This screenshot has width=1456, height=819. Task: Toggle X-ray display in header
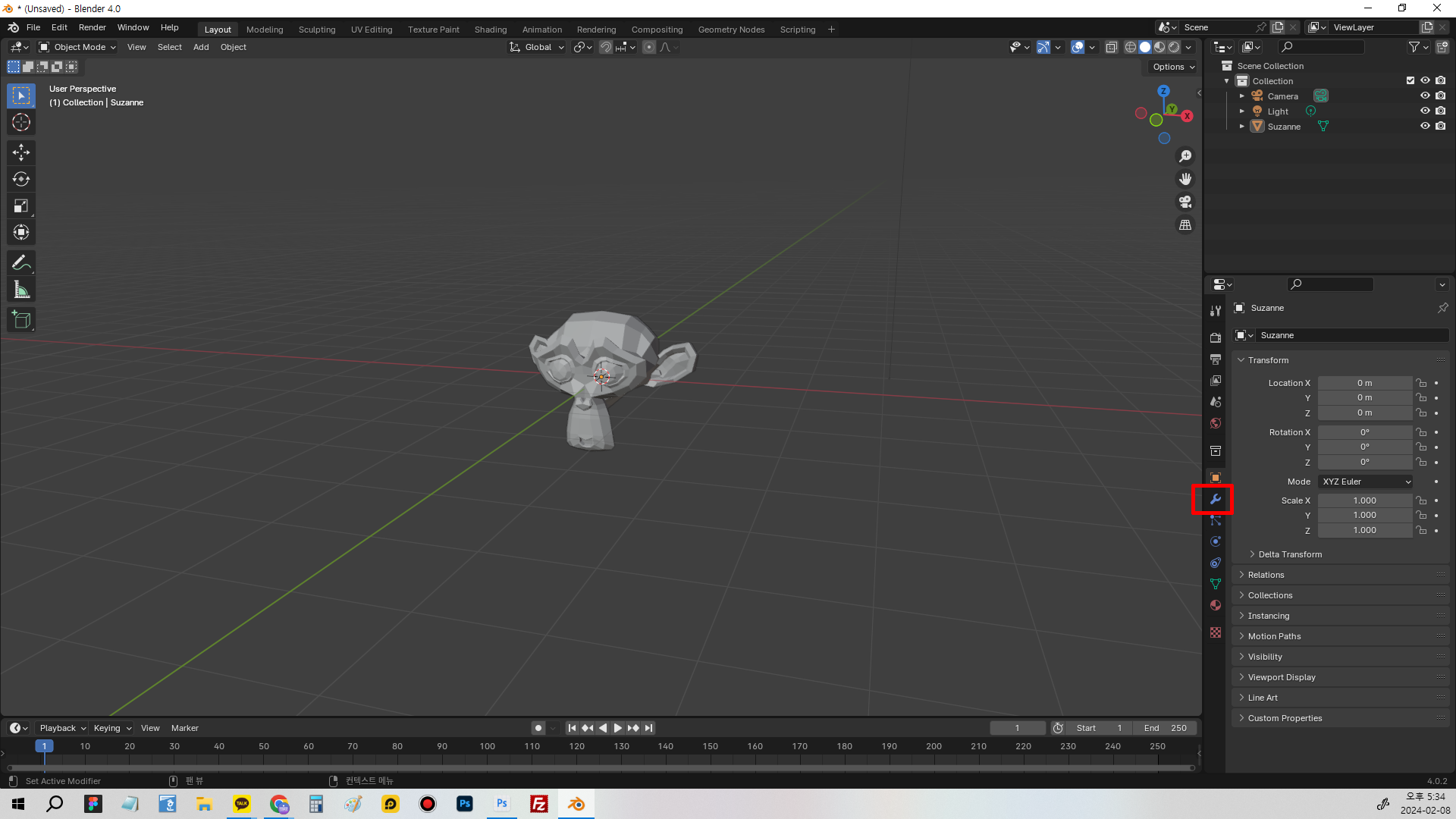click(x=1111, y=47)
